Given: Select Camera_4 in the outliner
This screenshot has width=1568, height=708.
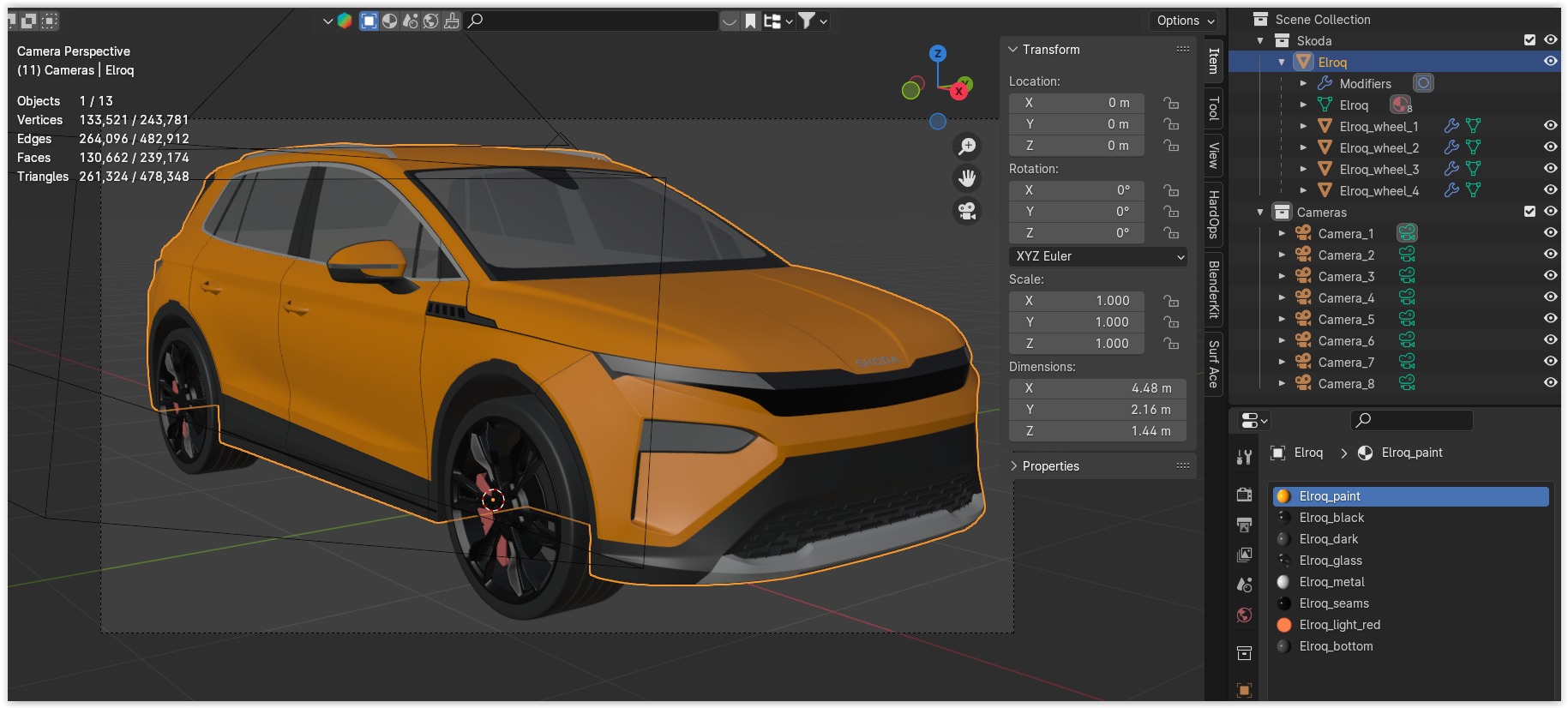Looking at the screenshot, I should click(x=1346, y=297).
